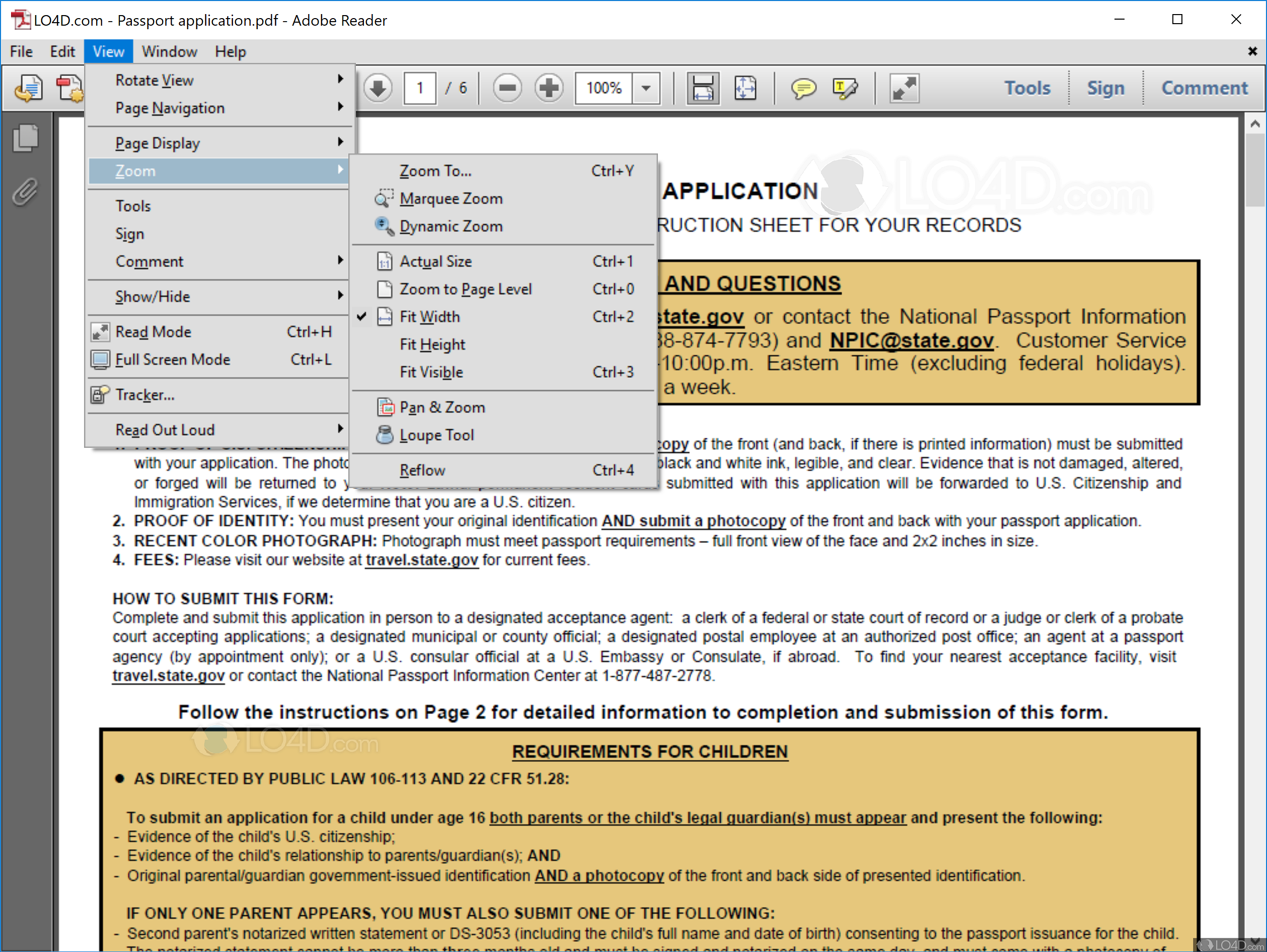Select Fit Visible zoom option

point(431,372)
